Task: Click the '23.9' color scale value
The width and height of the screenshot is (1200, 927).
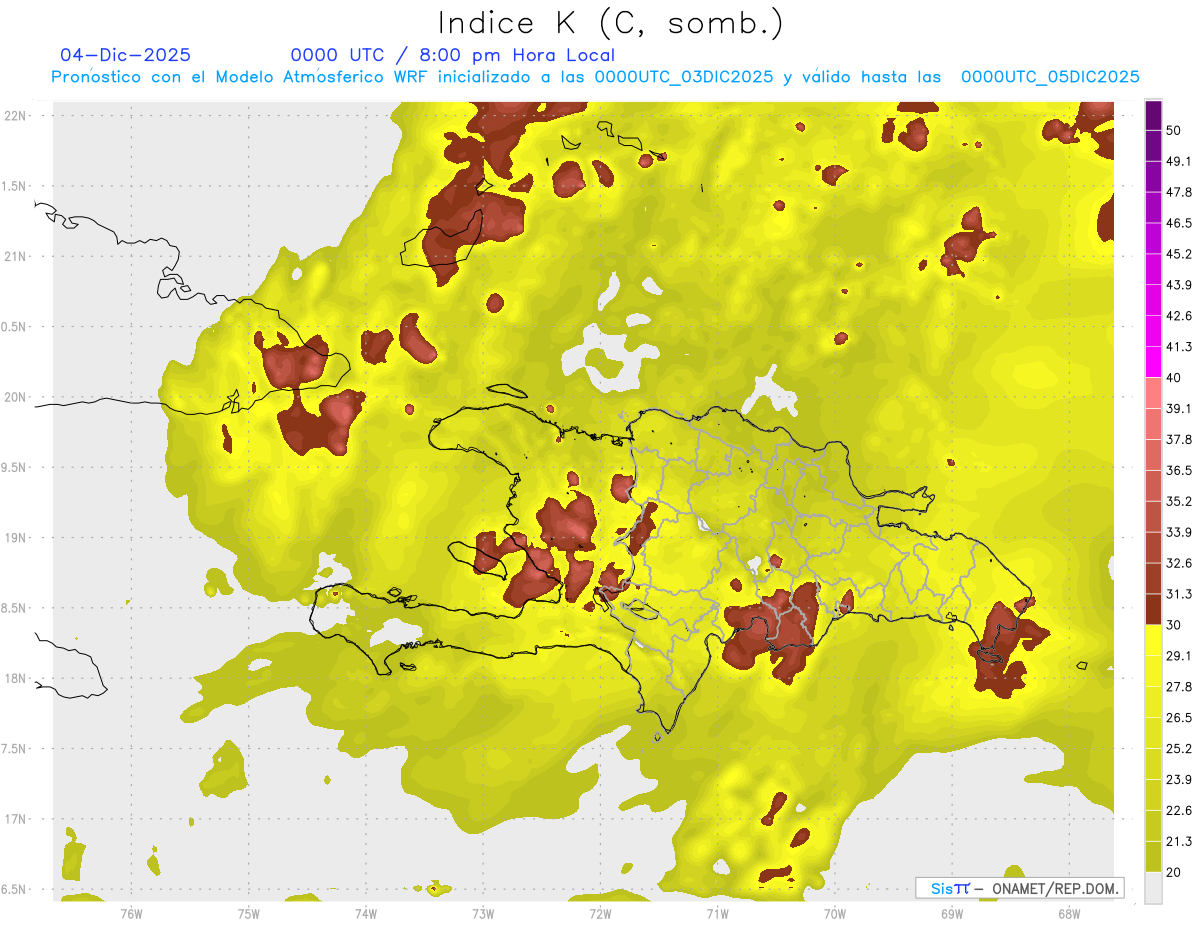Action: click(1179, 780)
